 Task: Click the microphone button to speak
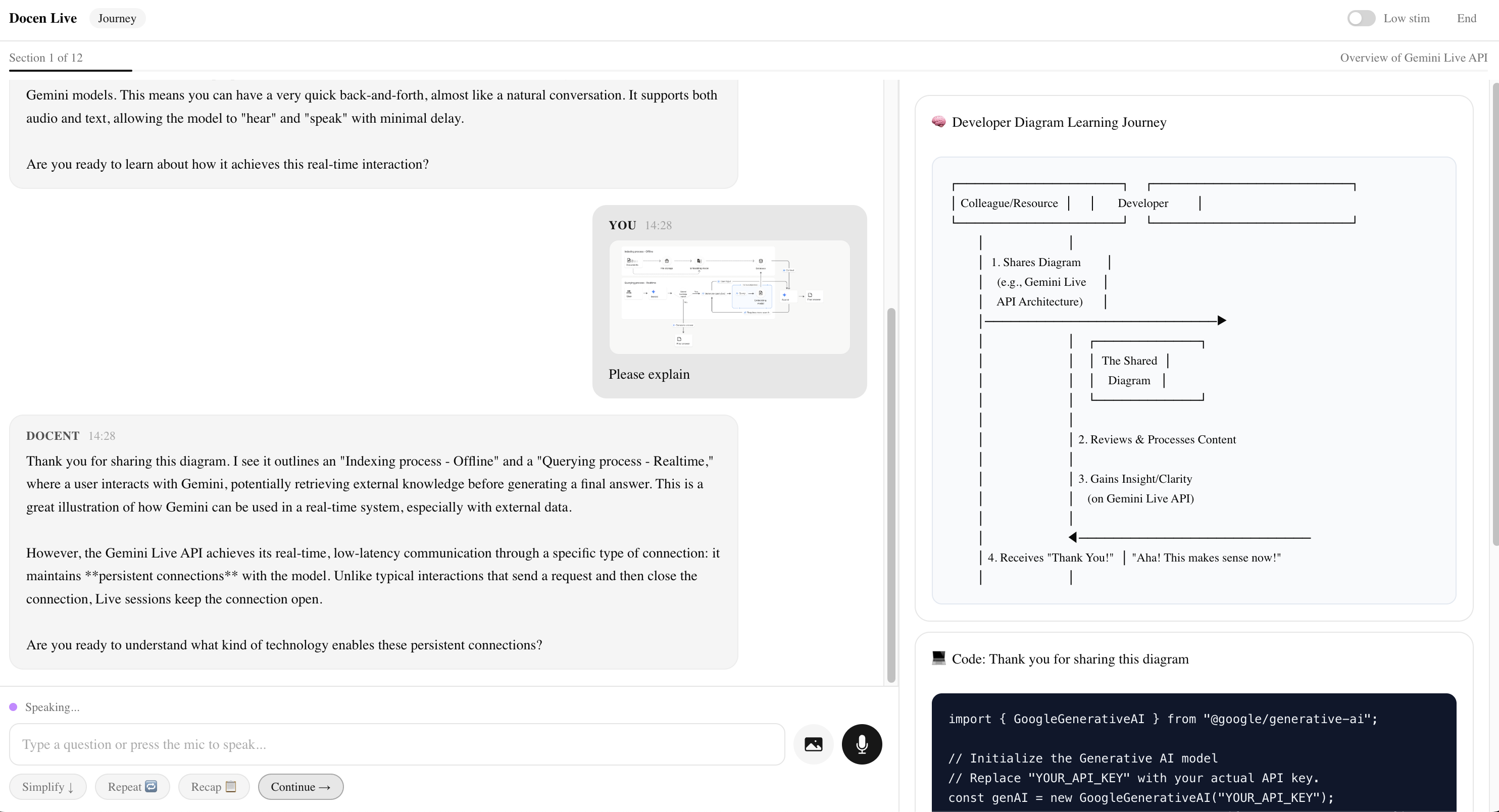pos(862,744)
